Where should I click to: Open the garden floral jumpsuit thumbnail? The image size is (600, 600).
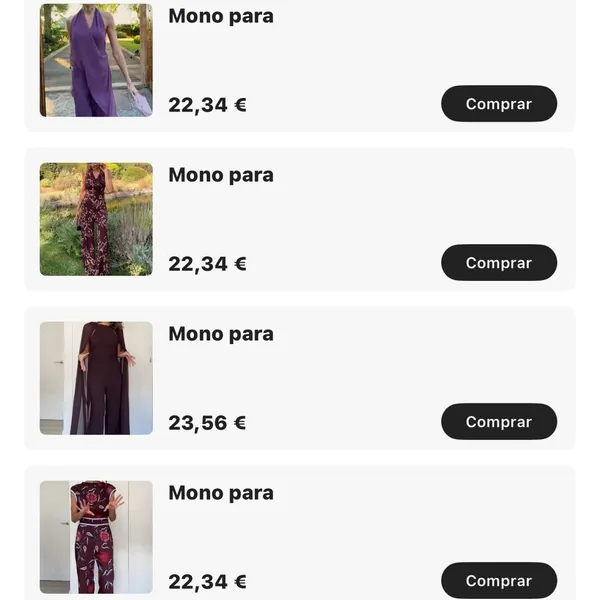(x=96, y=219)
